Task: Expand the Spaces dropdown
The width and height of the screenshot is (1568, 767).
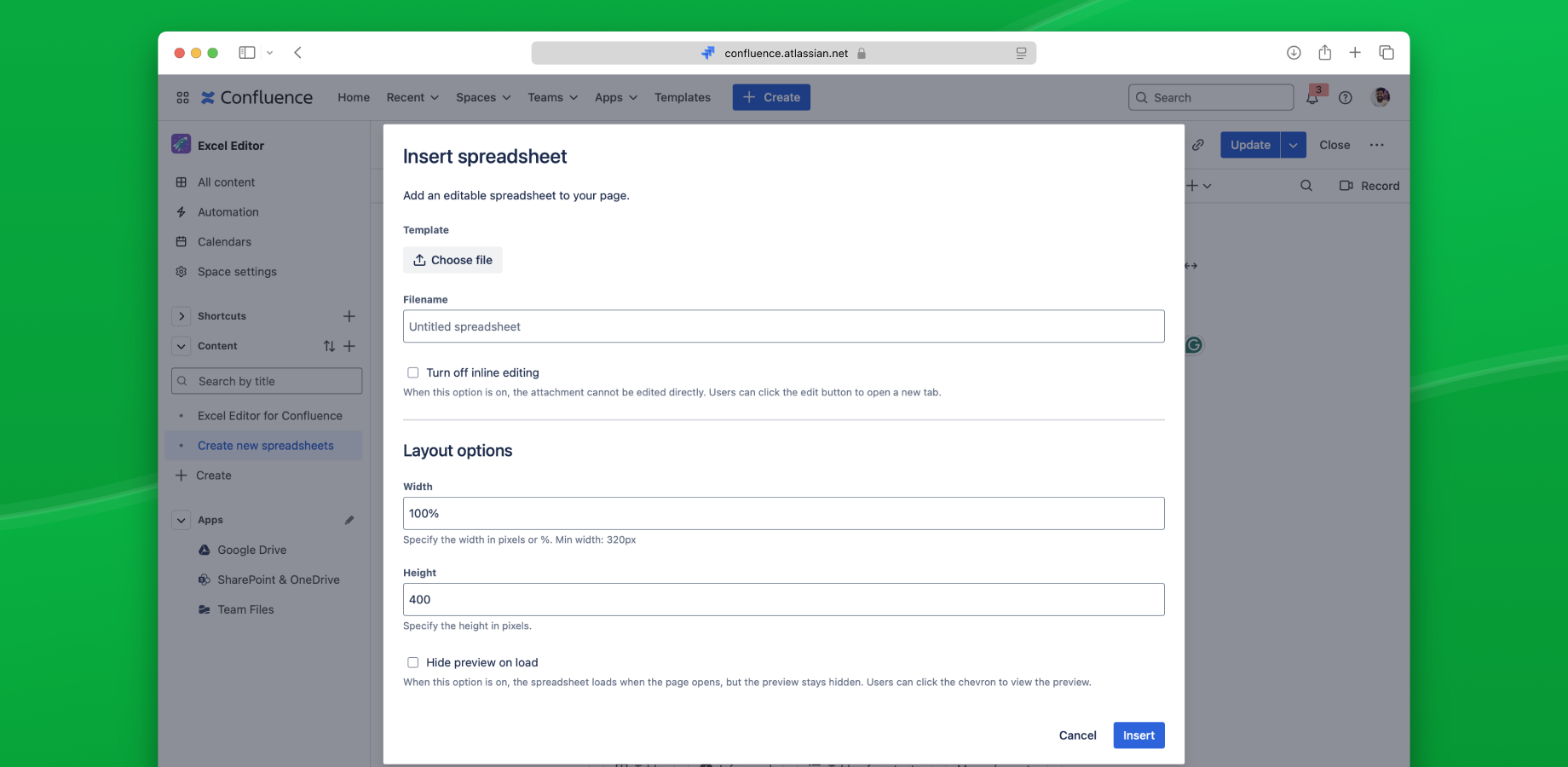Action: pos(483,98)
